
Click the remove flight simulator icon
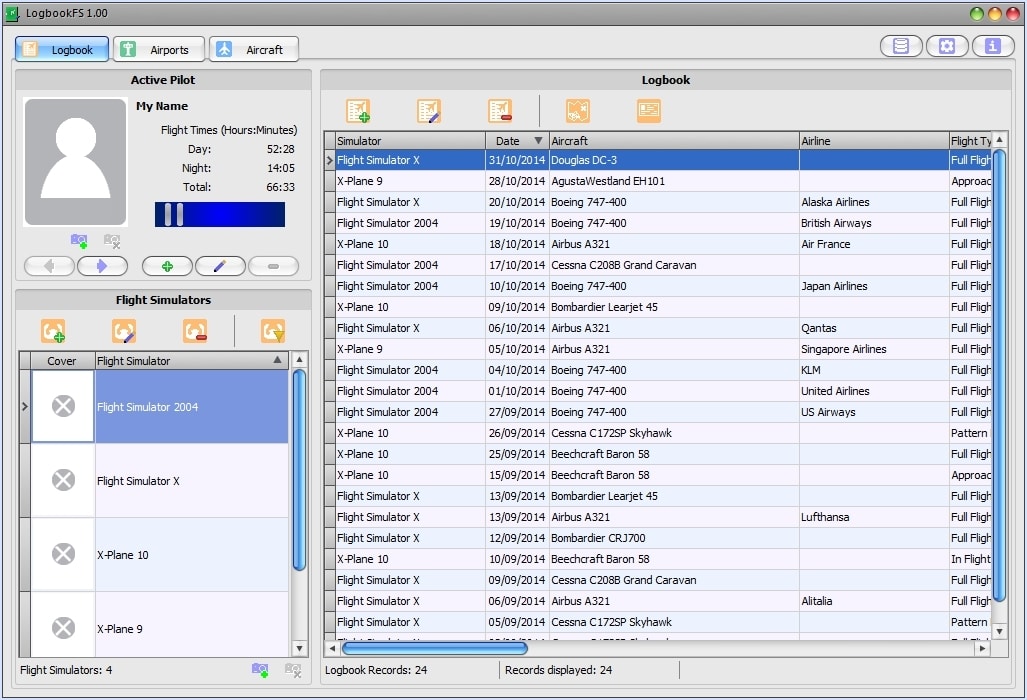click(x=195, y=331)
